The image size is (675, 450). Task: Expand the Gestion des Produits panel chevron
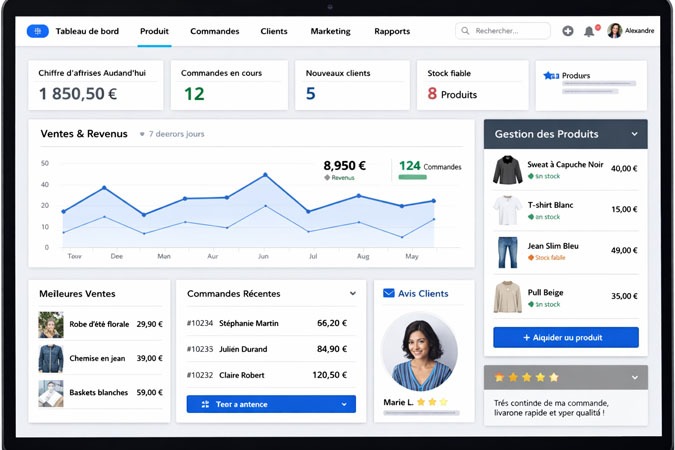[634, 134]
